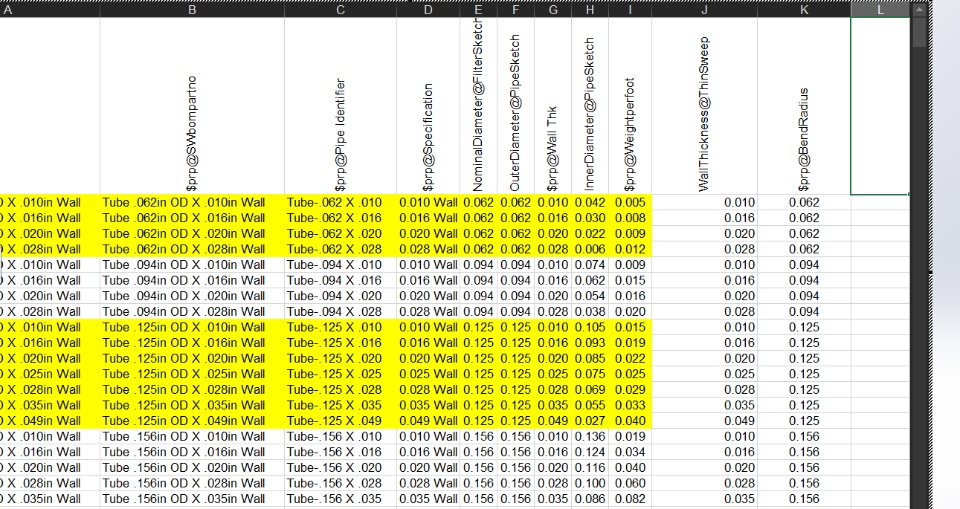960x509 pixels.
Task: Click the $prp@Specification header cell
Action: 428,106
